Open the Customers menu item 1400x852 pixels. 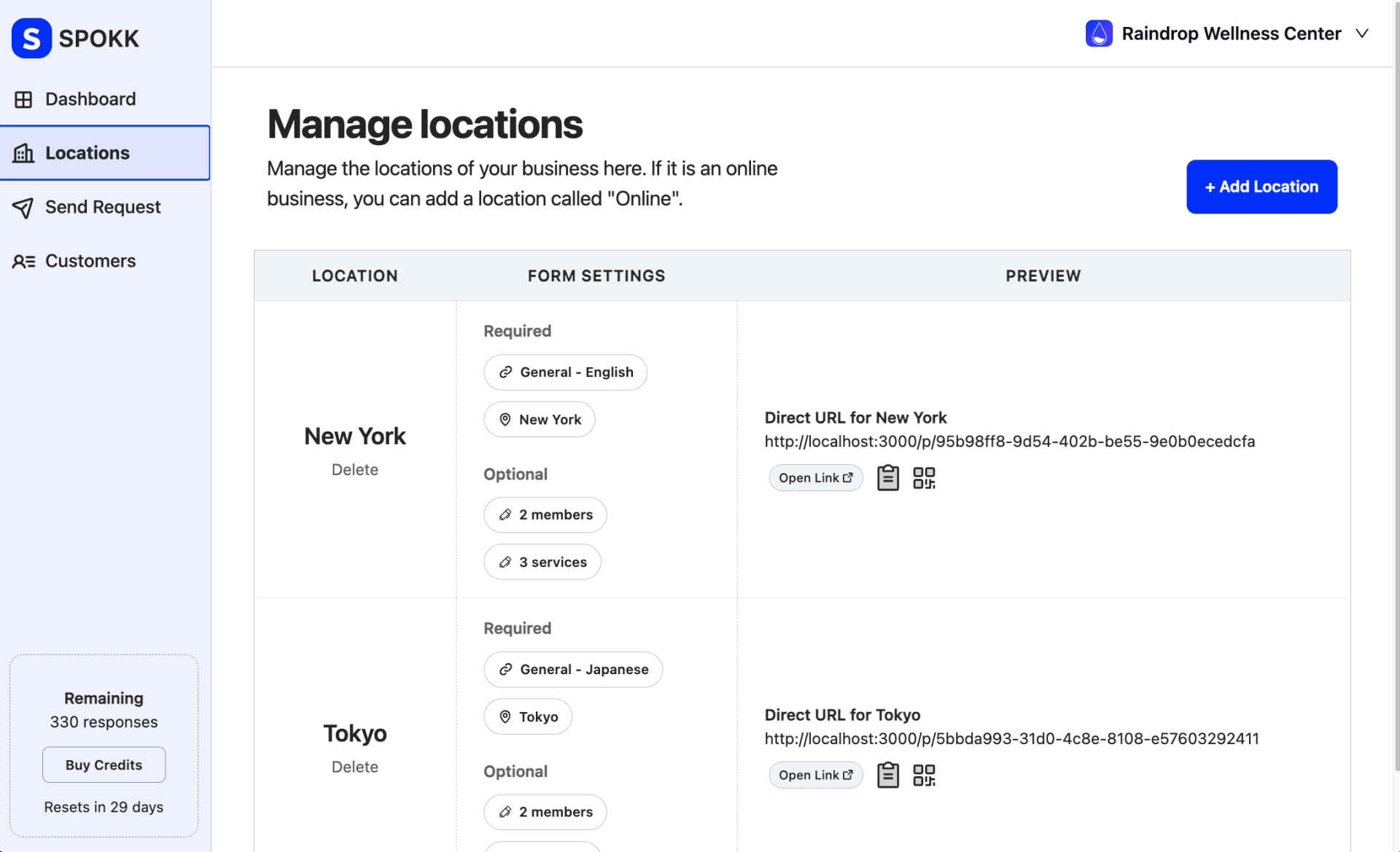[90, 261]
